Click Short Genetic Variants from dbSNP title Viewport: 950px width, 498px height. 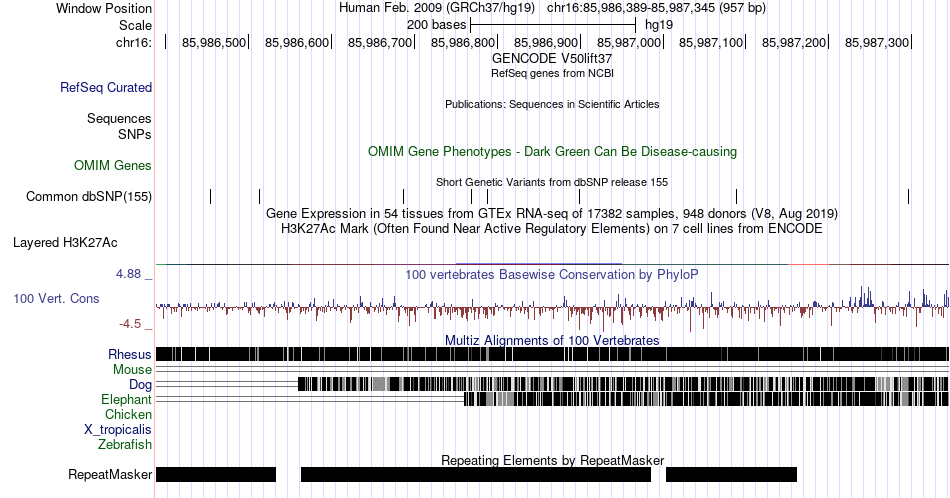[x=552, y=182]
